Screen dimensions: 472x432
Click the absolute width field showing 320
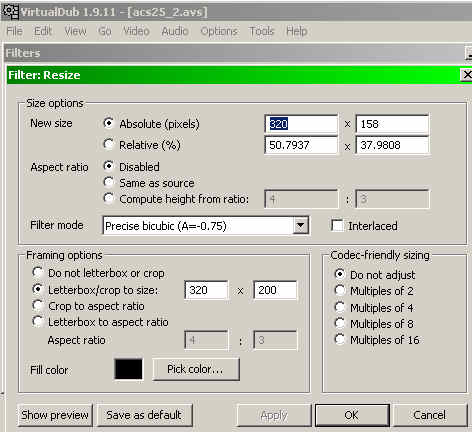click(301, 124)
